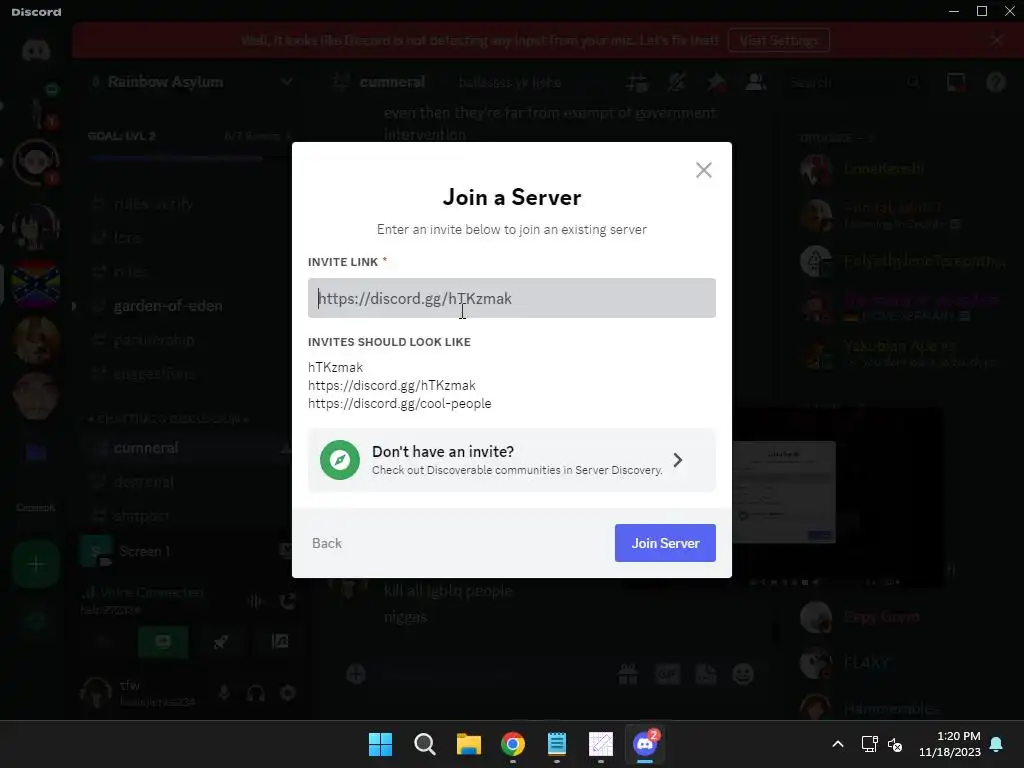Viewport: 1024px width, 768px height.
Task: Open Explore Discoverable Servers compass in sidebar
Action: pyautogui.click(x=36, y=620)
